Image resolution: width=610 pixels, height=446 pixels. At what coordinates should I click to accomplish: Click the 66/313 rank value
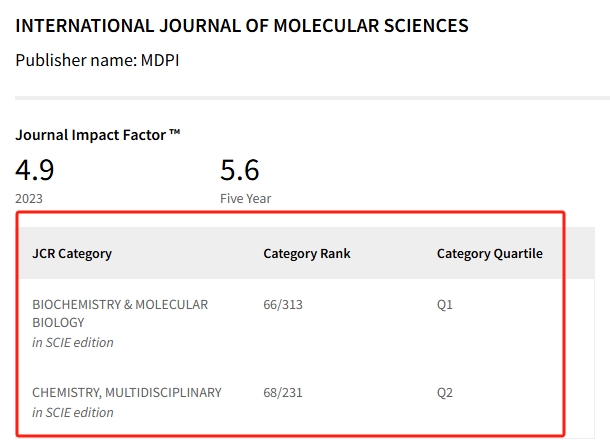click(283, 304)
